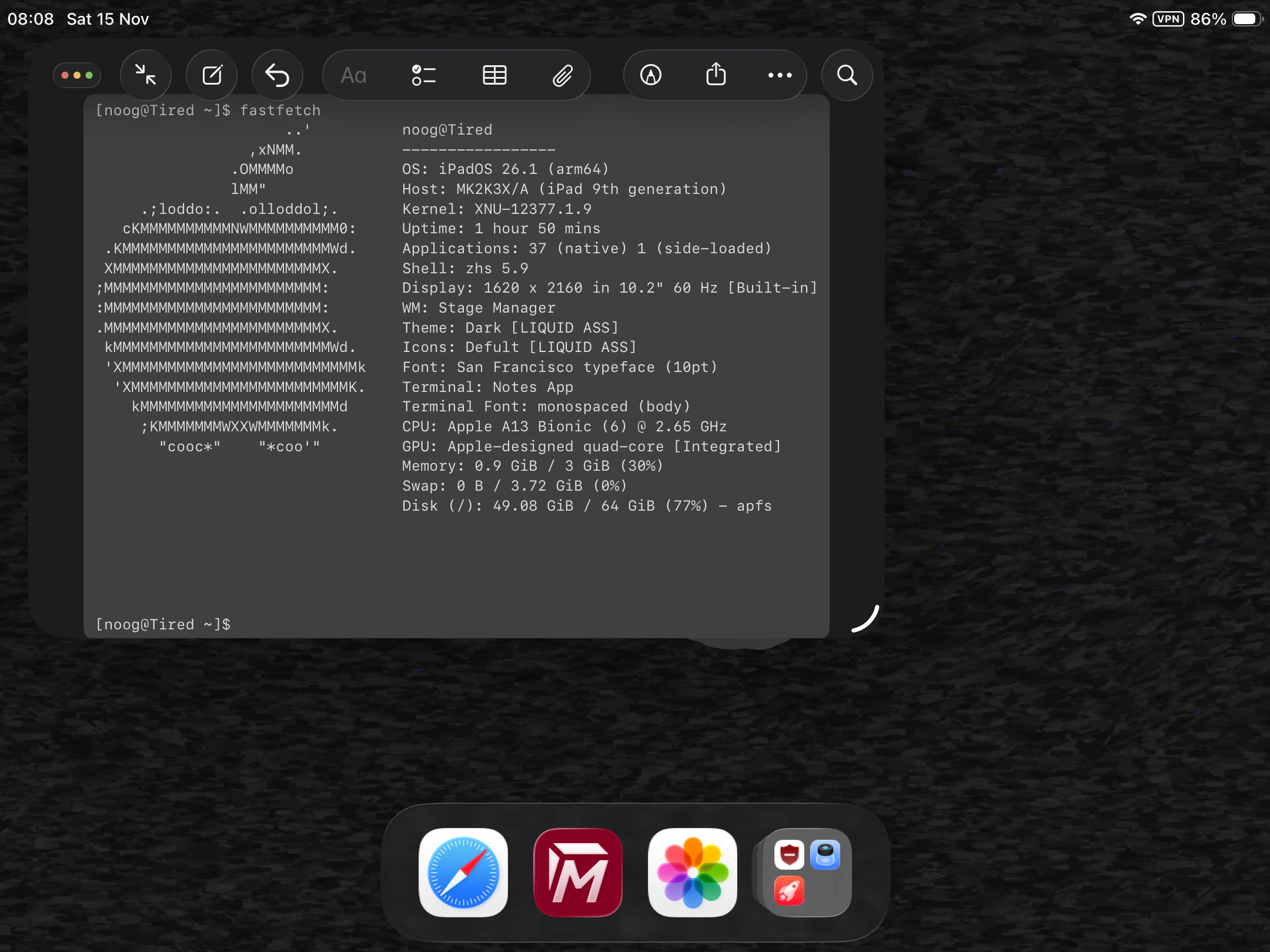Click the collapse sidebar arrows icon

tap(145, 75)
